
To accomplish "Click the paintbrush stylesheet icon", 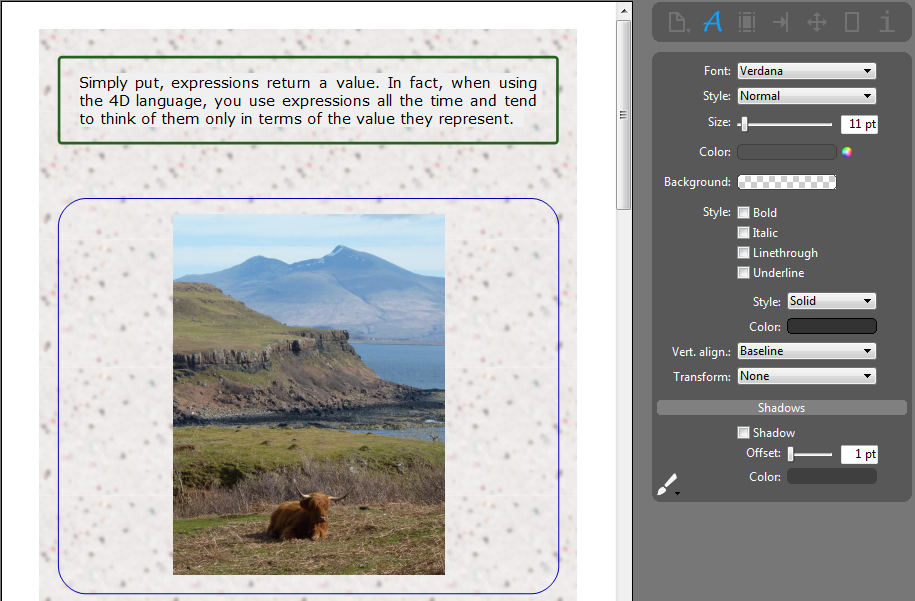I will [x=667, y=486].
